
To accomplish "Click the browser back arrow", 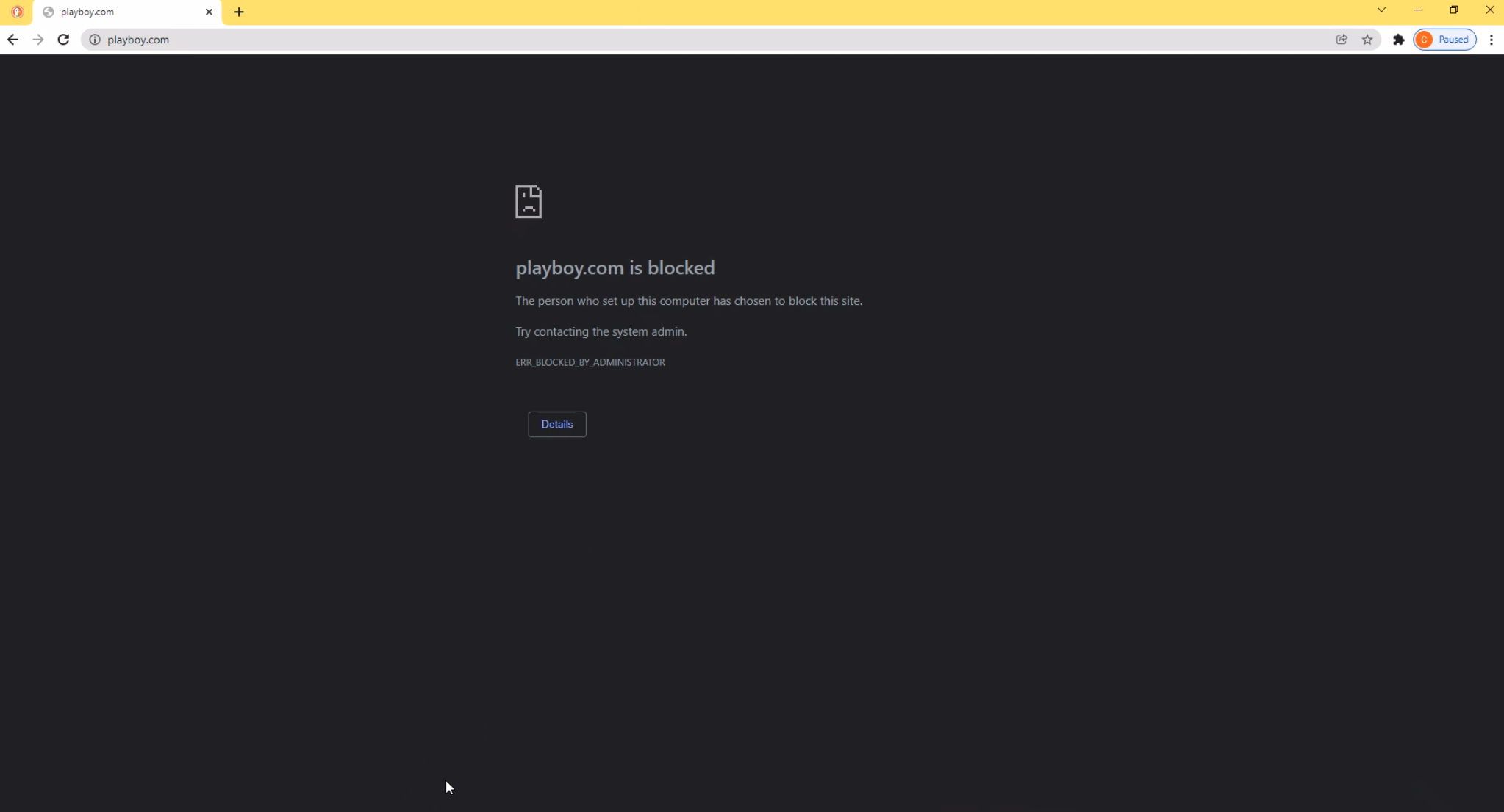I will pyautogui.click(x=12, y=40).
